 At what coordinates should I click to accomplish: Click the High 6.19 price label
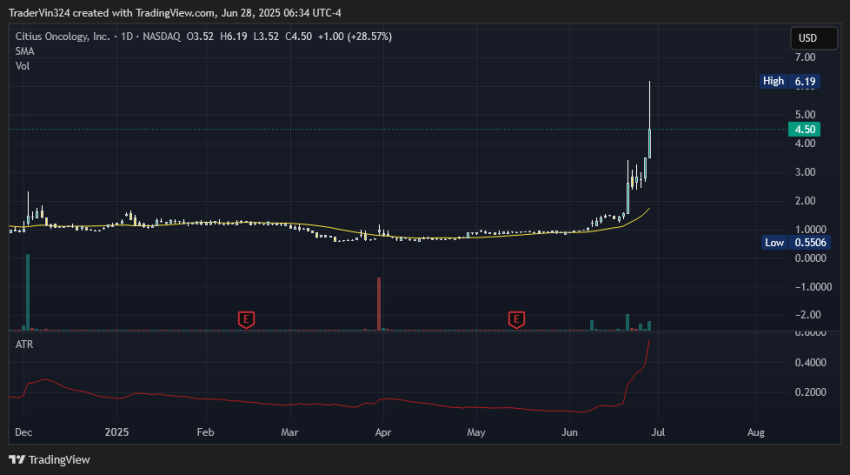(x=789, y=81)
